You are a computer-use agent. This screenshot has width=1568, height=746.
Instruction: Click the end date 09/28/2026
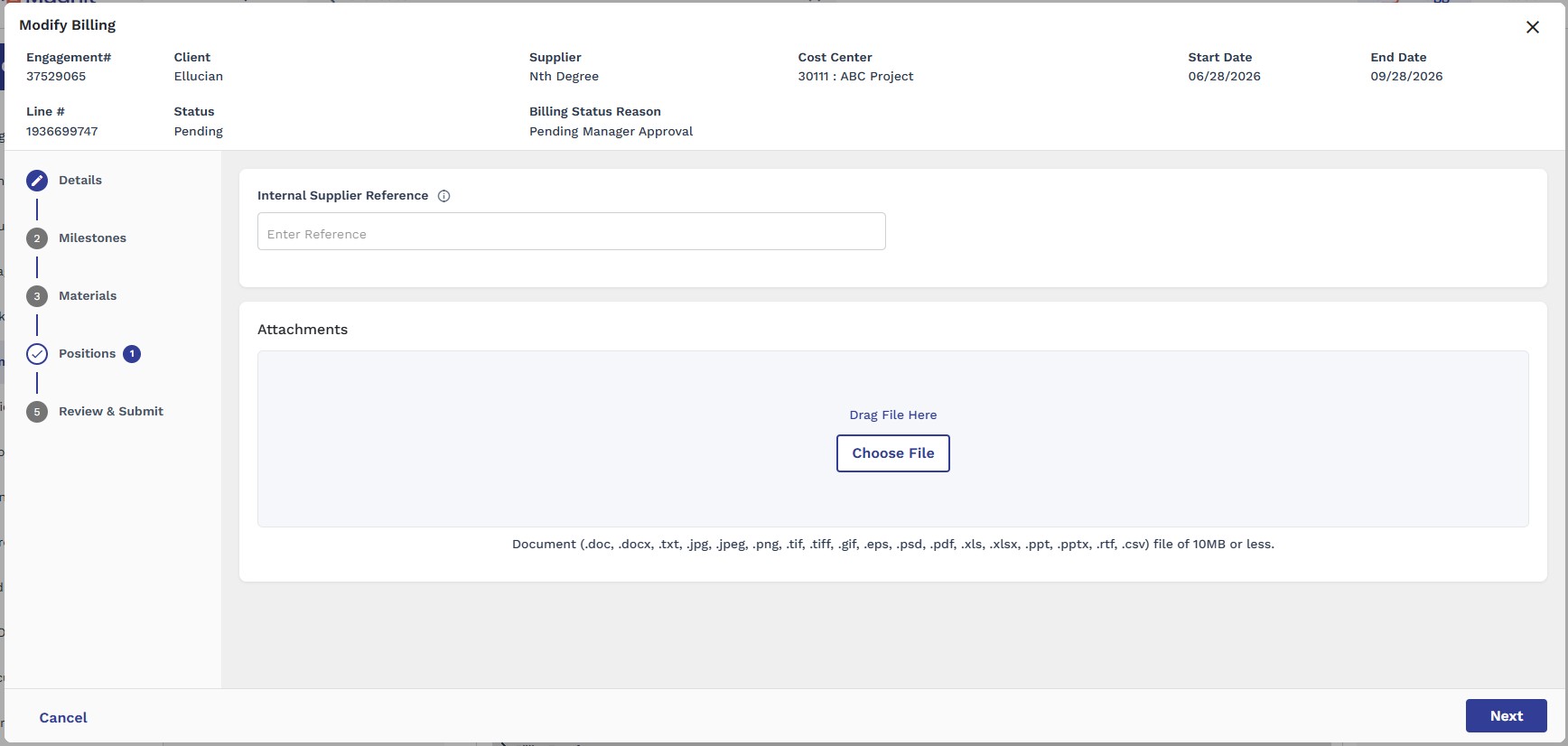point(1406,77)
